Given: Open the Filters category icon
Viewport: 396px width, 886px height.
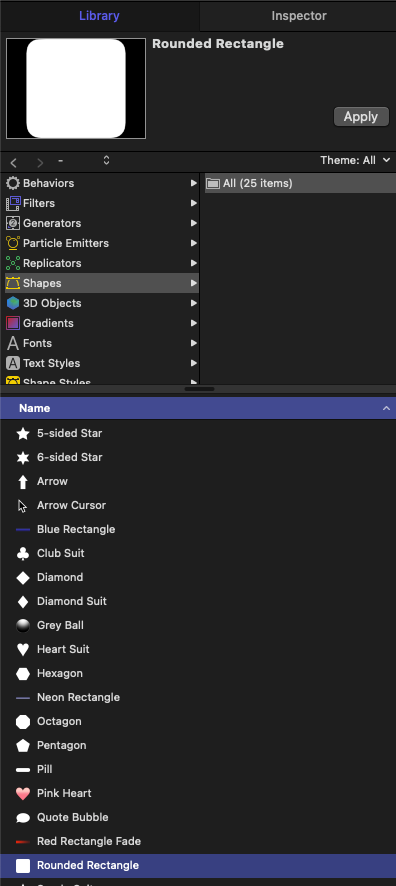Looking at the screenshot, I should coord(12,203).
